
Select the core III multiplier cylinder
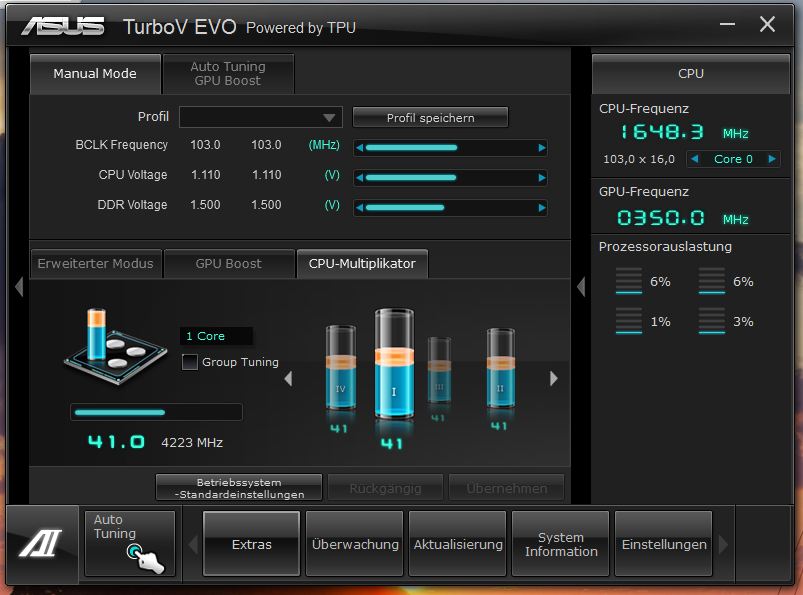(x=439, y=370)
